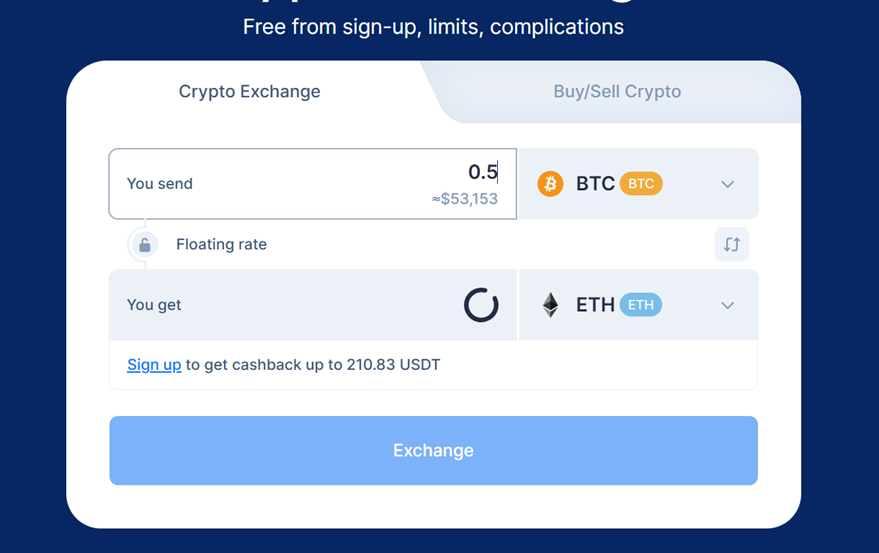Viewport: 879px width, 553px height.
Task: Open the ETH receive currency selector
Action: tap(639, 305)
